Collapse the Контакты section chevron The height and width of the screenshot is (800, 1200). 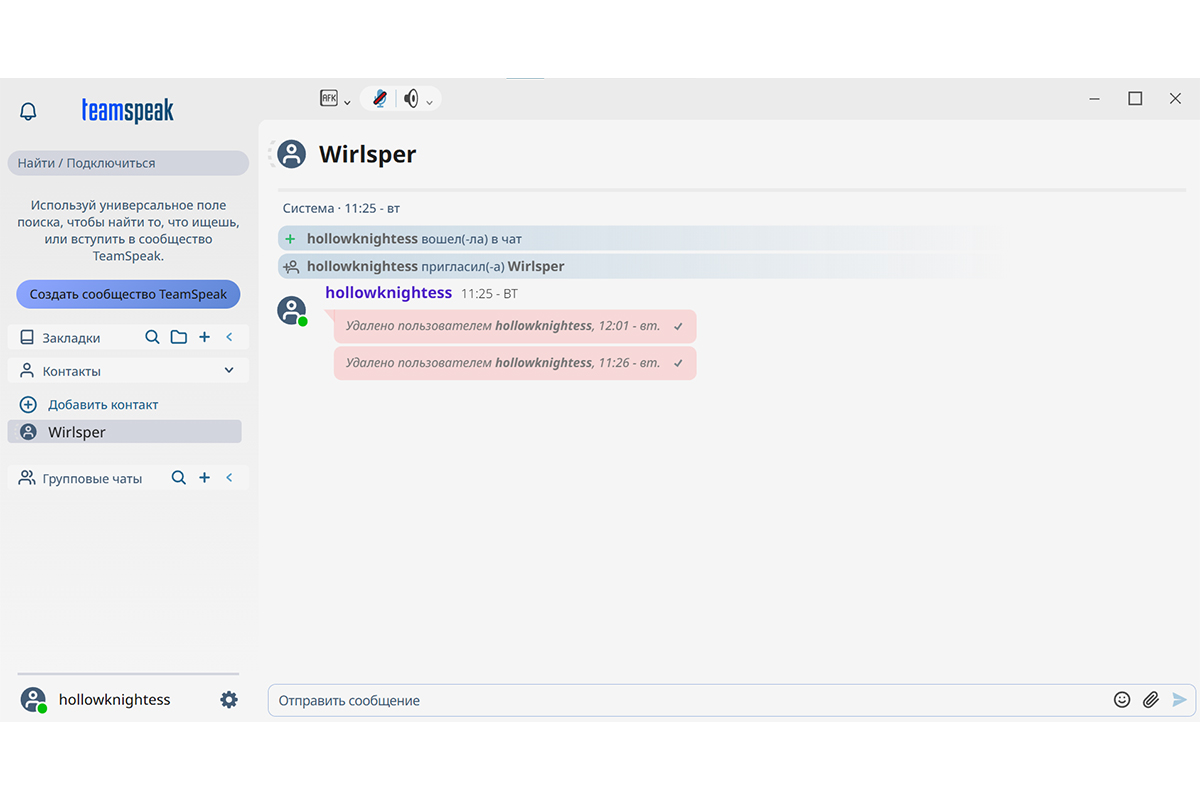[229, 370]
